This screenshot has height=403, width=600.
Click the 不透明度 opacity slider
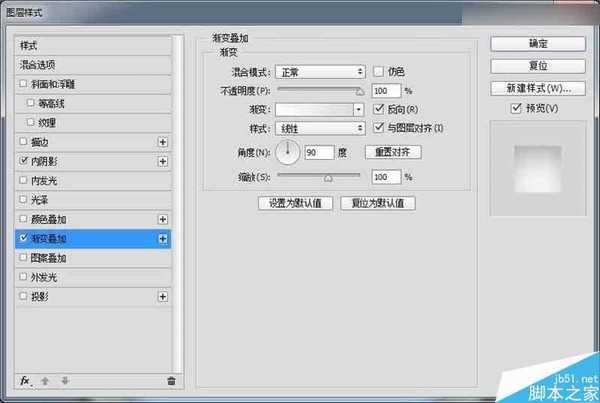coord(320,90)
